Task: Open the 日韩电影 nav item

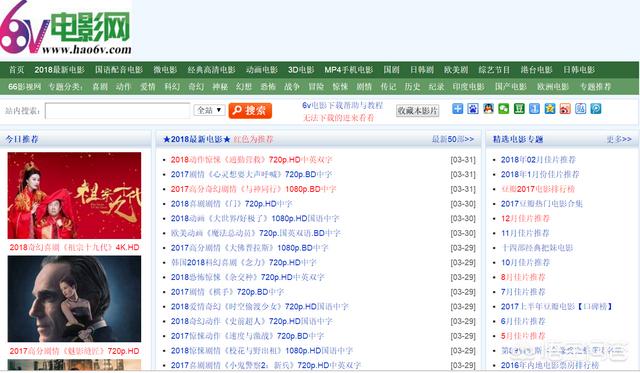Action: (579, 70)
